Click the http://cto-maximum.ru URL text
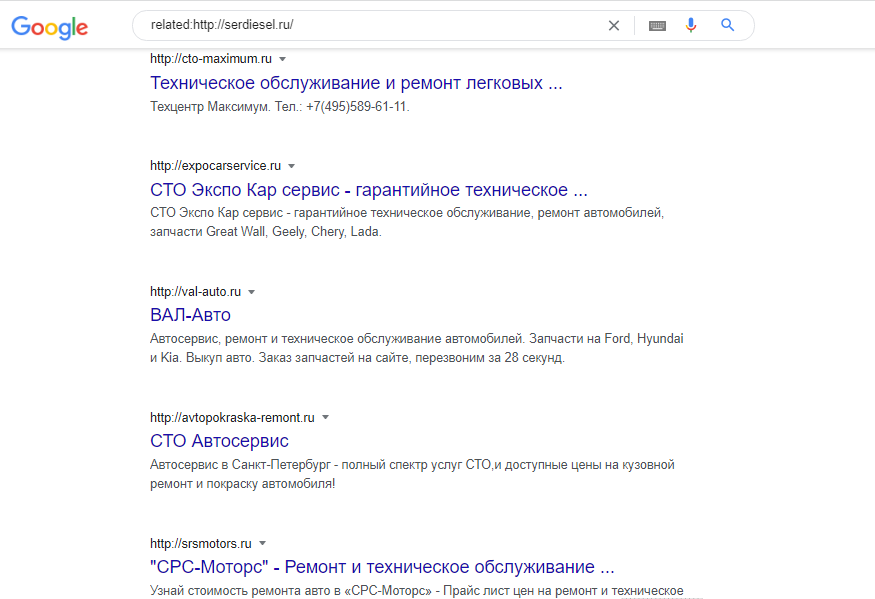Screen dimensions: 875x599 pos(211,59)
